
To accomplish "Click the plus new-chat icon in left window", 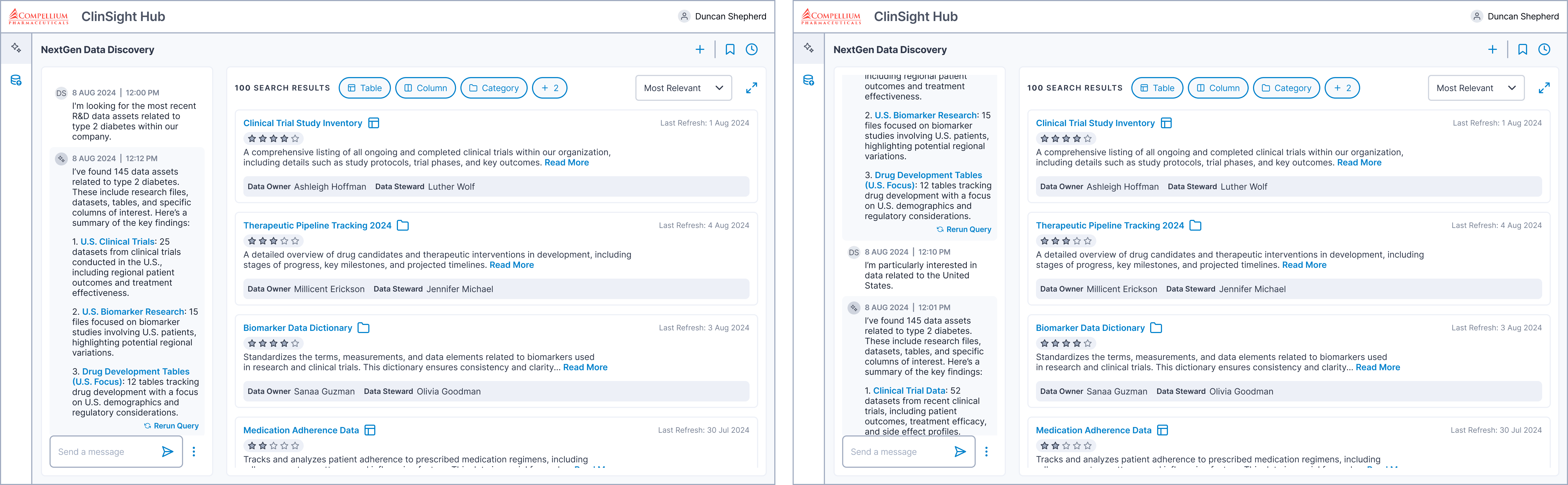I will click(x=700, y=49).
